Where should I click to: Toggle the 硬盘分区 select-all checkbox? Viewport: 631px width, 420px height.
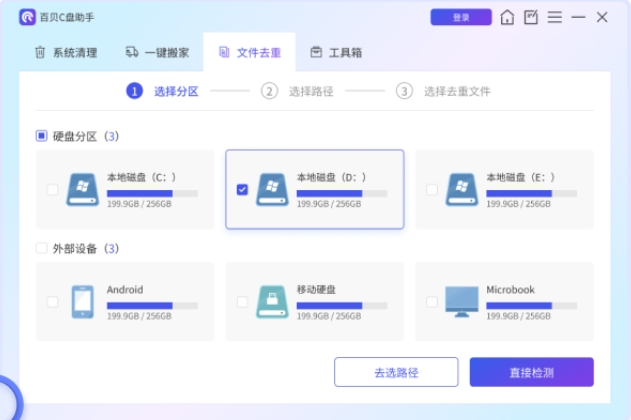point(41,136)
